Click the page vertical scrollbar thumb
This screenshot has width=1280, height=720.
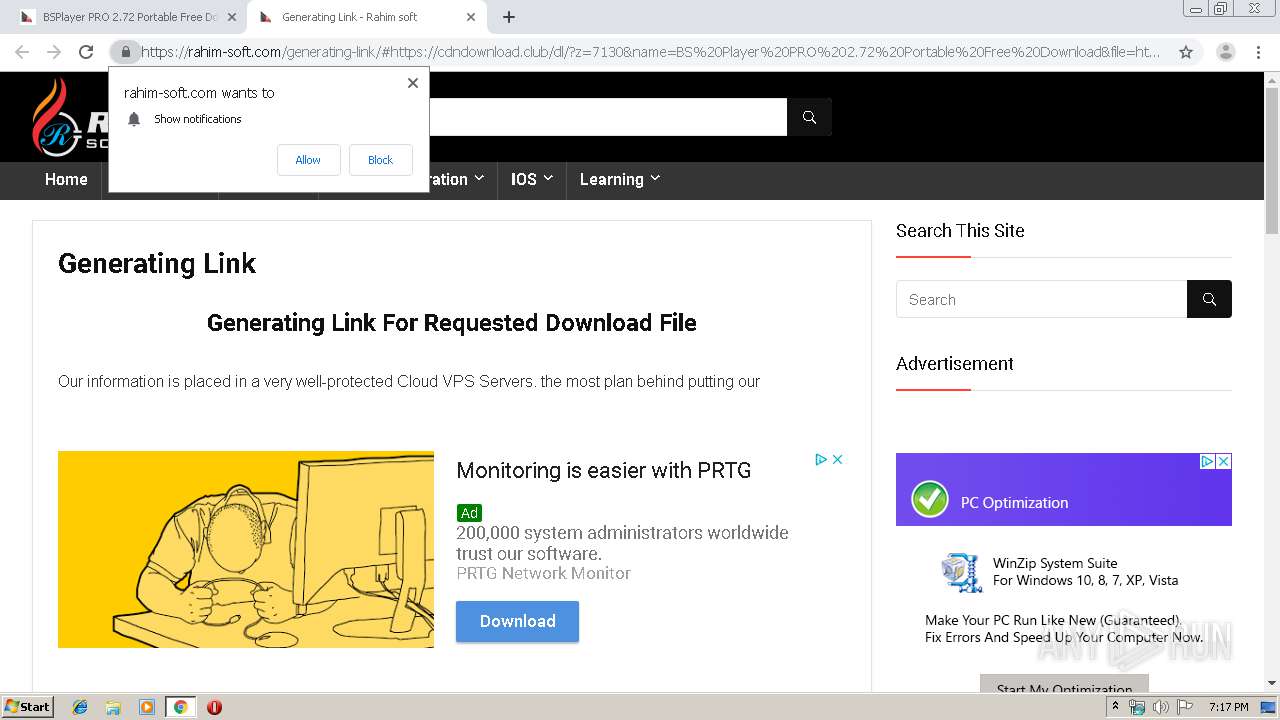(x=1272, y=160)
